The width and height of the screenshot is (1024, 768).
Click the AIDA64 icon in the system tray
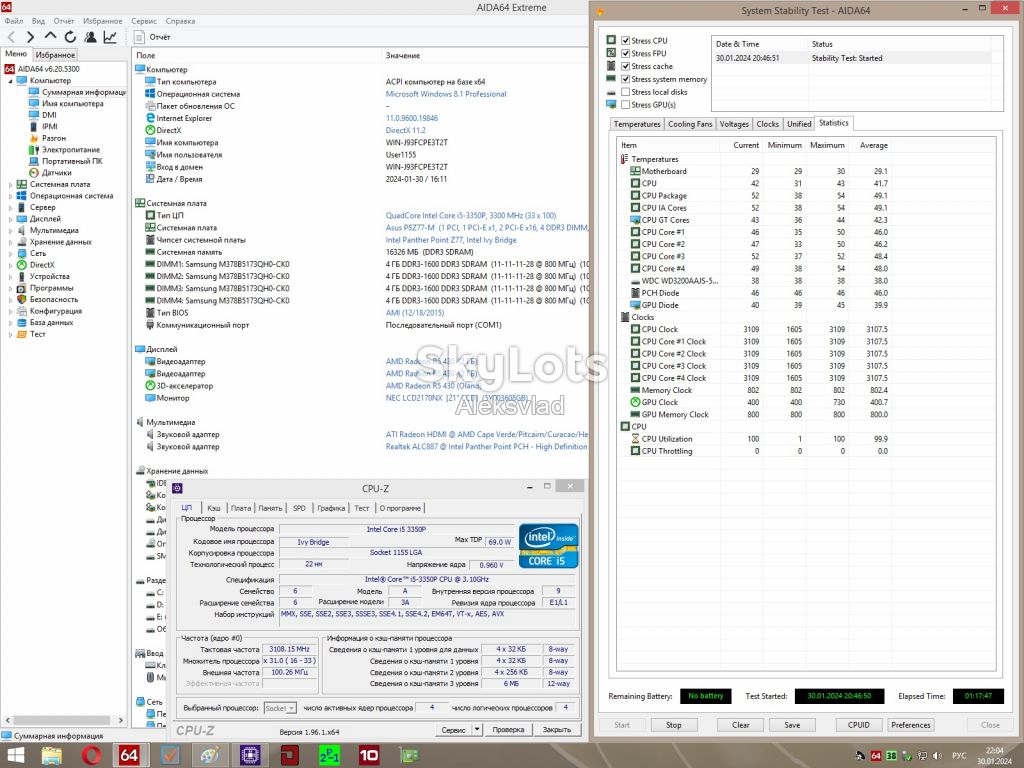876,756
